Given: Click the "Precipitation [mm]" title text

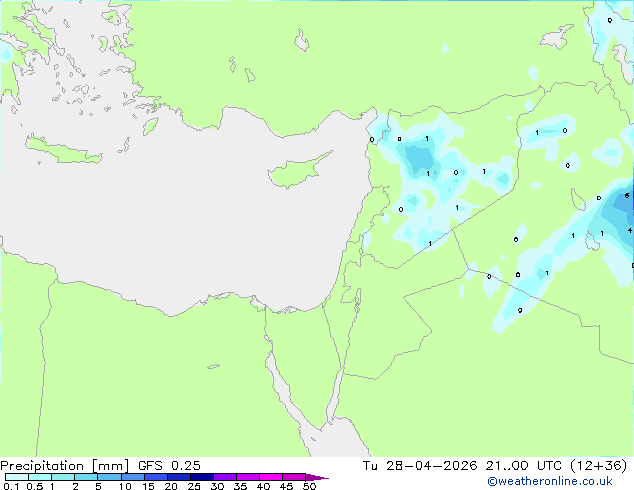Looking at the screenshot, I should pos(64,466).
